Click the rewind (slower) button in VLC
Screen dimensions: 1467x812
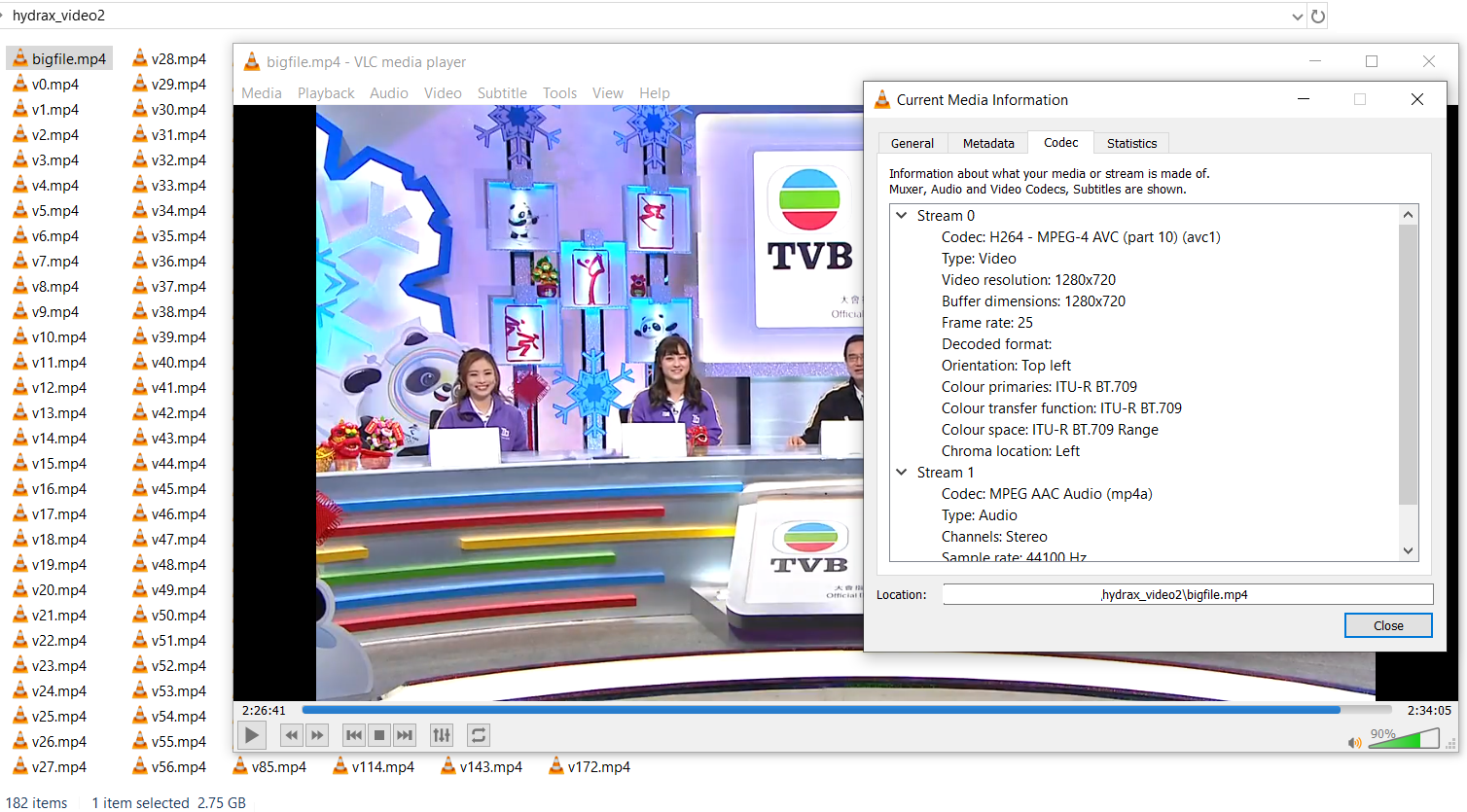292,735
